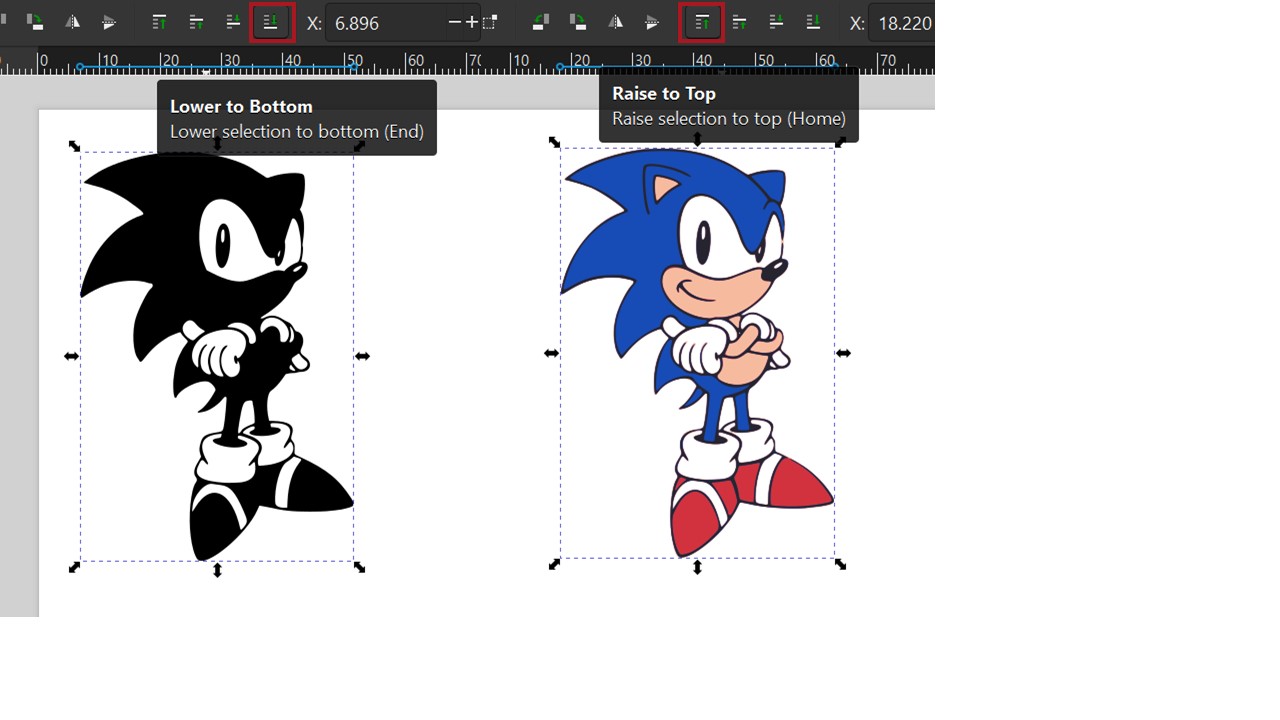Click left-middle scale handle of black Sonic
This screenshot has width=1280, height=720.
point(71,356)
